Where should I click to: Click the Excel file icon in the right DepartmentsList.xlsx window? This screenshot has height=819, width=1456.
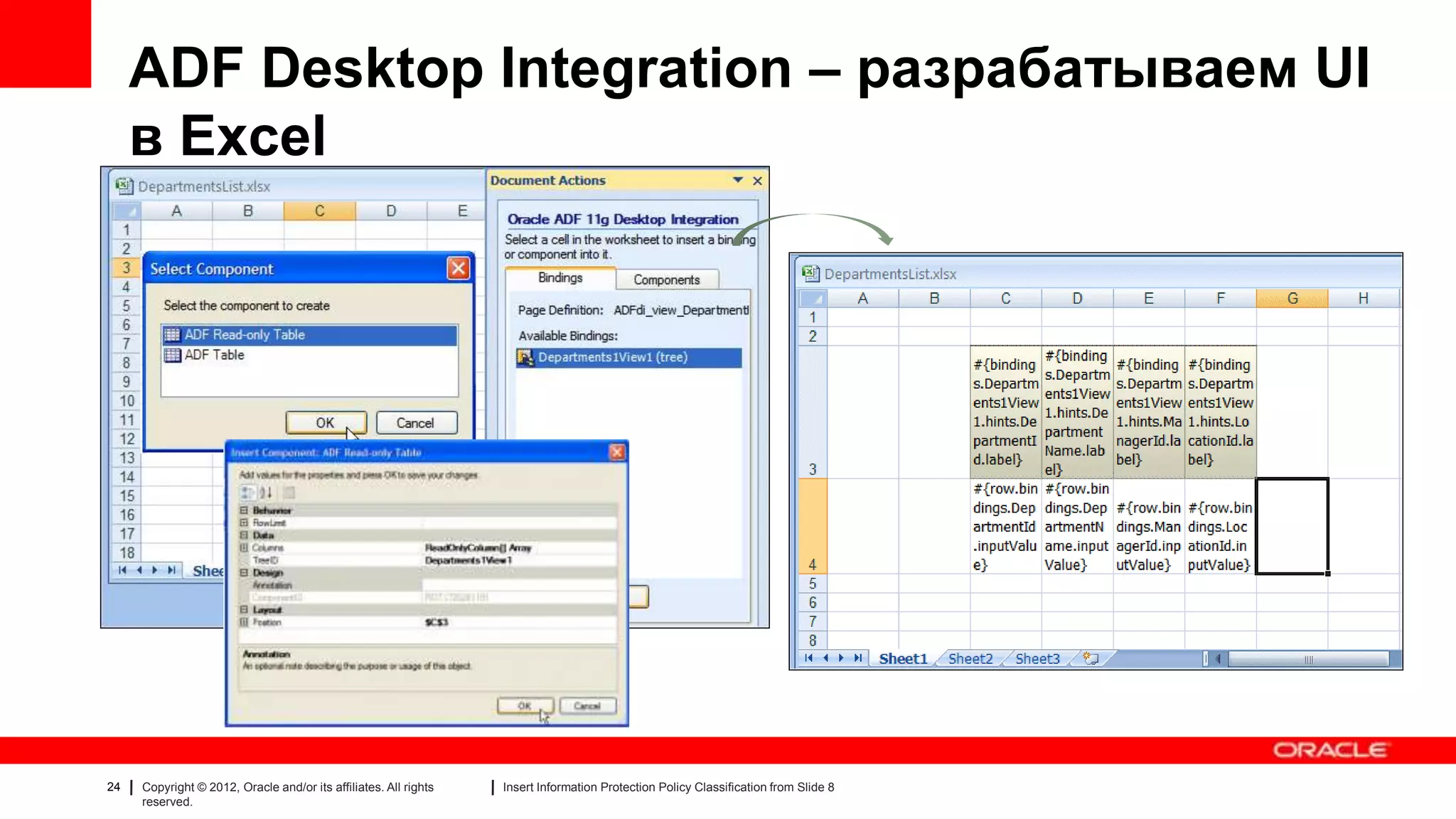pyautogui.click(x=810, y=274)
